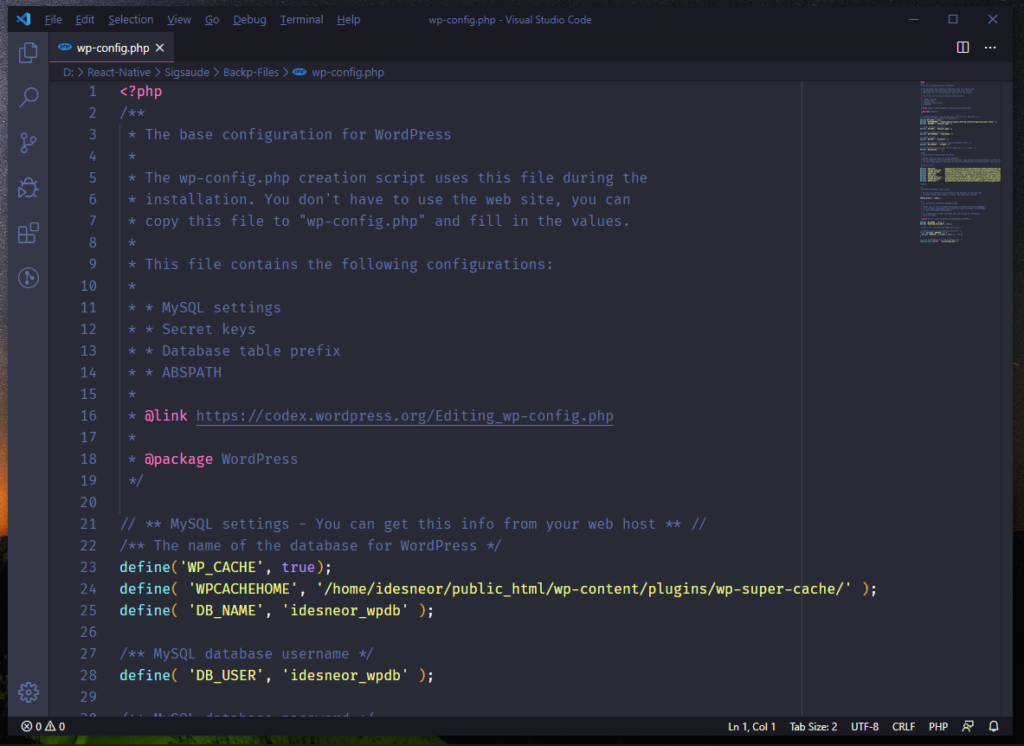
Task: Close the wp-config.php editor tab
Action: 160,48
